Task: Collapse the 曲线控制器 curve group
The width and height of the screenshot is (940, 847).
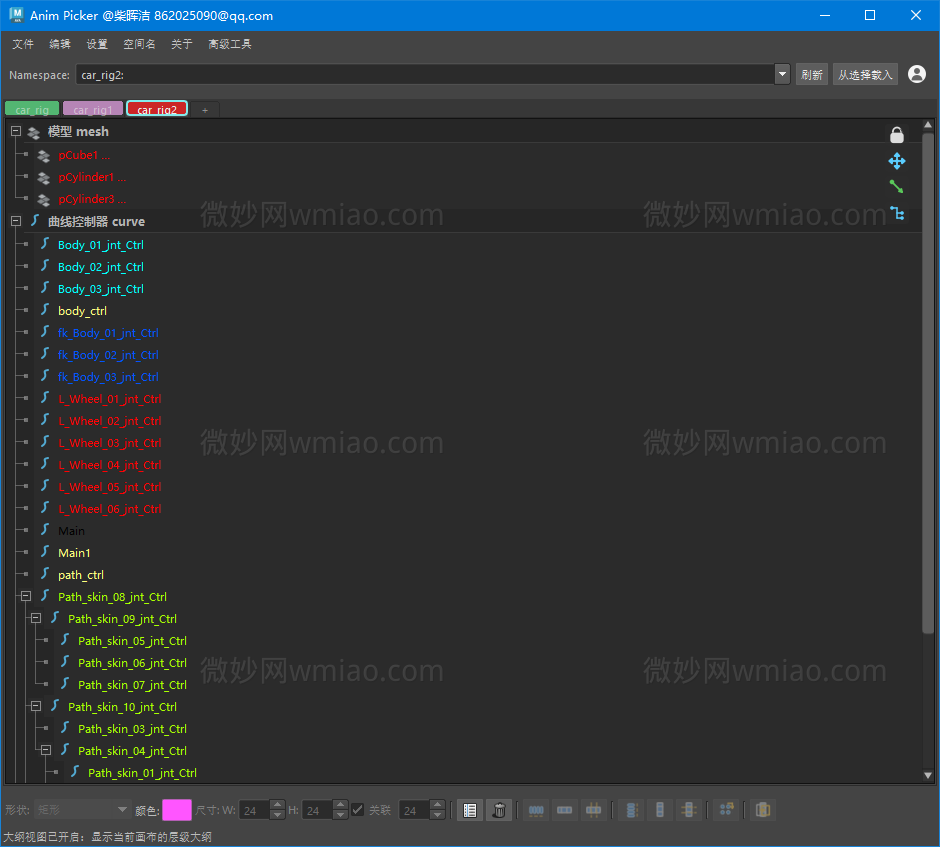Action: coord(16,221)
